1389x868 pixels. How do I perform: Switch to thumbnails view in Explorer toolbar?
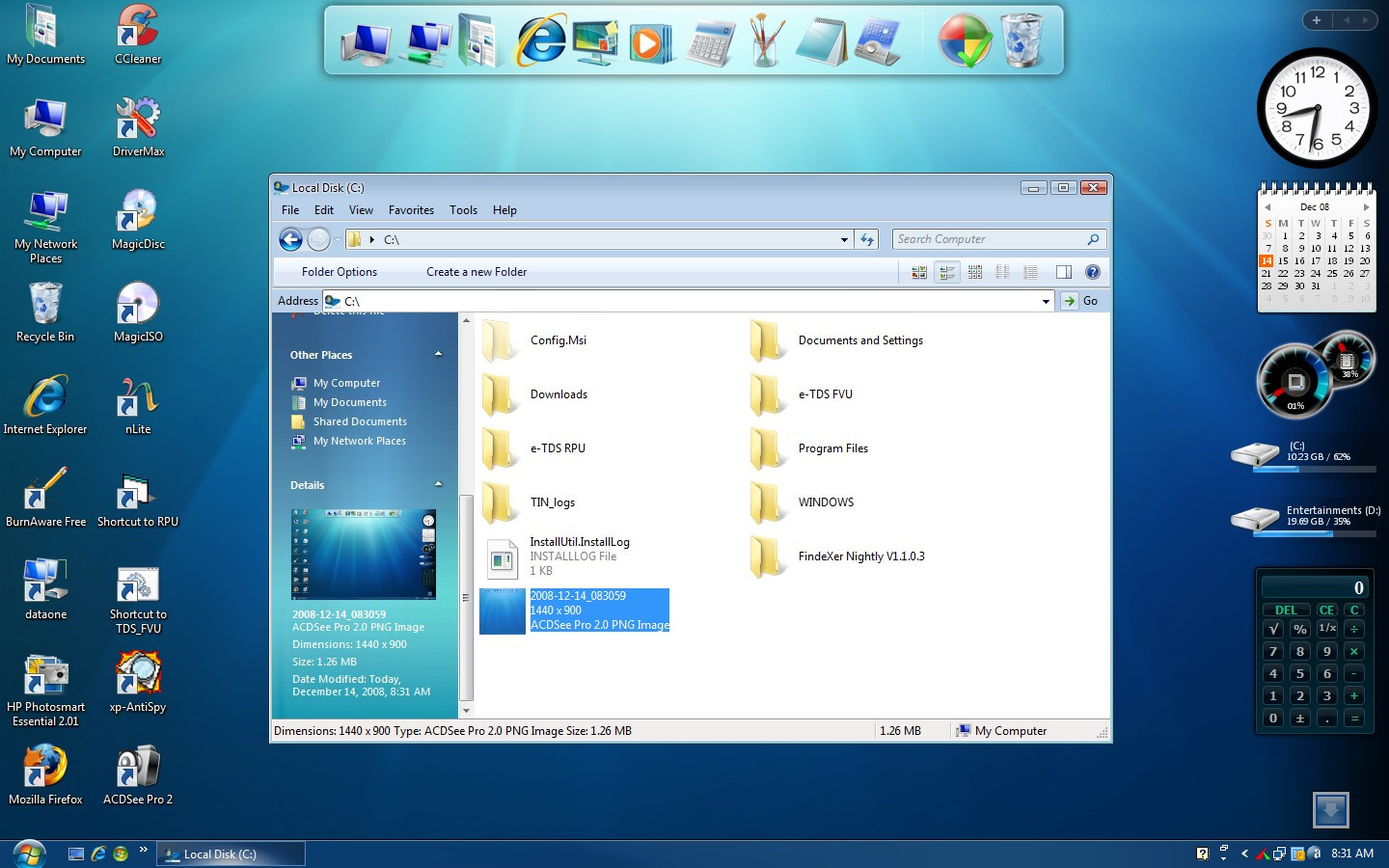coord(919,272)
